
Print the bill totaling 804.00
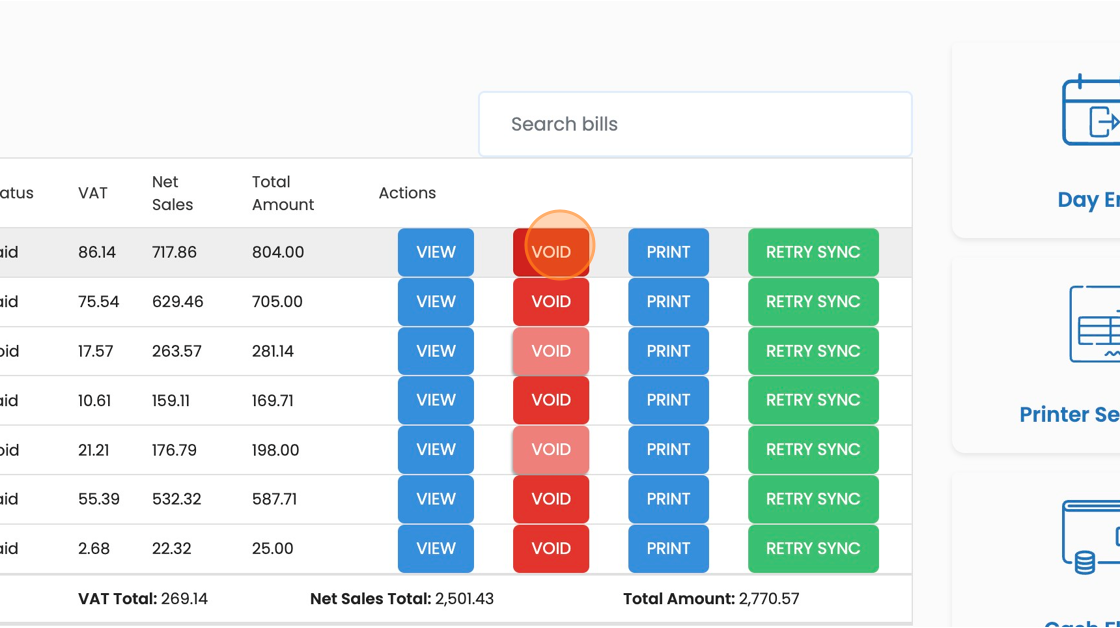pos(669,252)
